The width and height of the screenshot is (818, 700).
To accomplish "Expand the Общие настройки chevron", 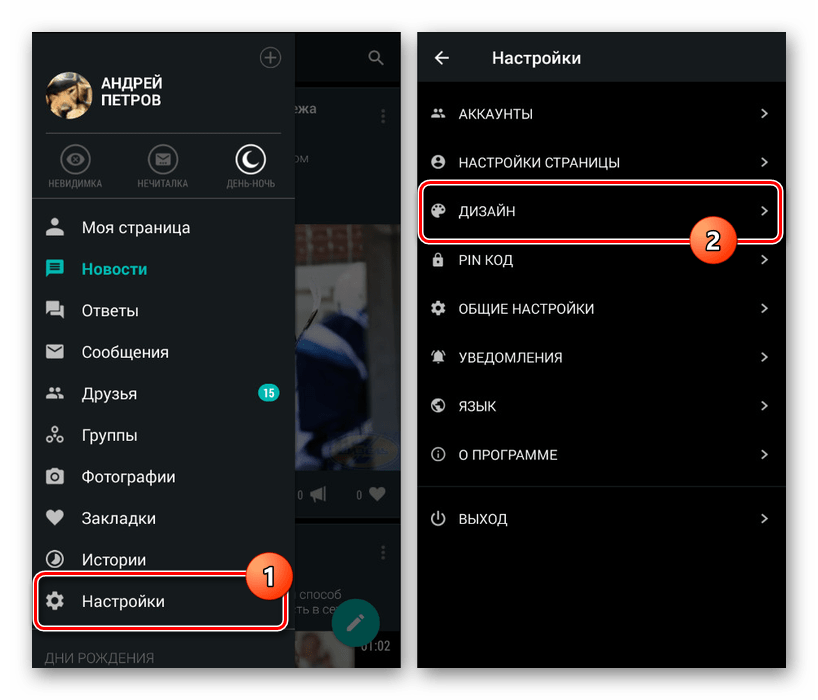I will [764, 309].
